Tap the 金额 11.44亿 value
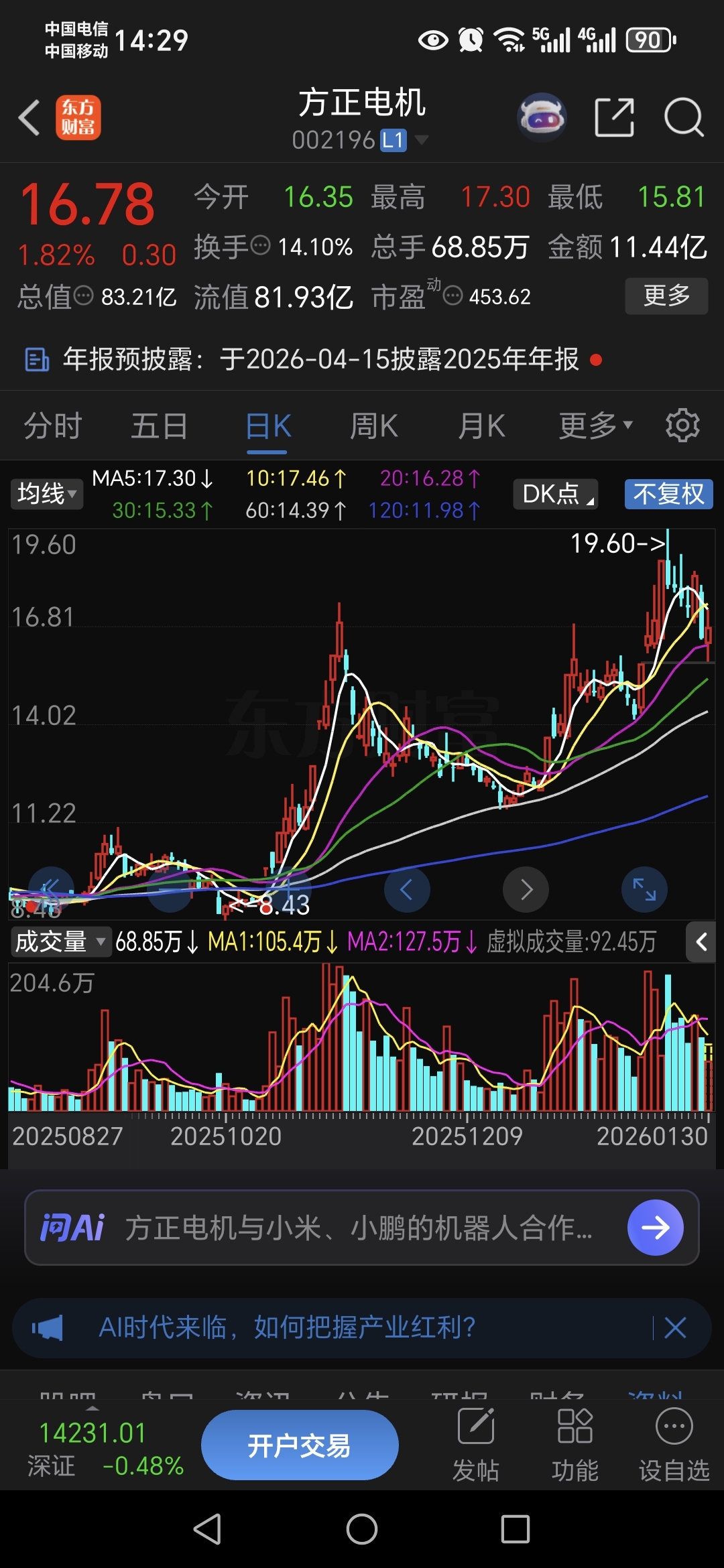 (658, 247)
